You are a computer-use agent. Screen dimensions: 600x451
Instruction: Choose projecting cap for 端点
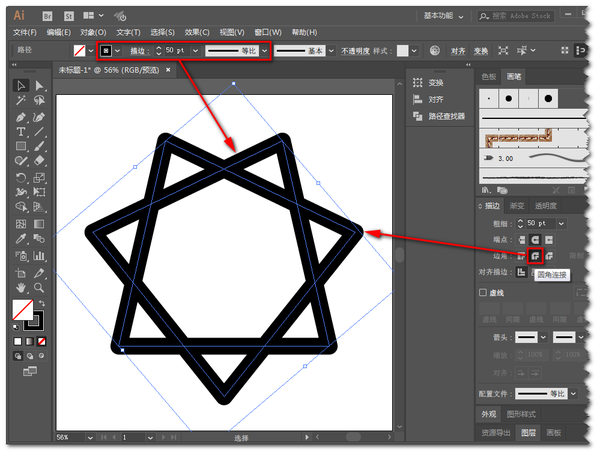tap(549, 240)
